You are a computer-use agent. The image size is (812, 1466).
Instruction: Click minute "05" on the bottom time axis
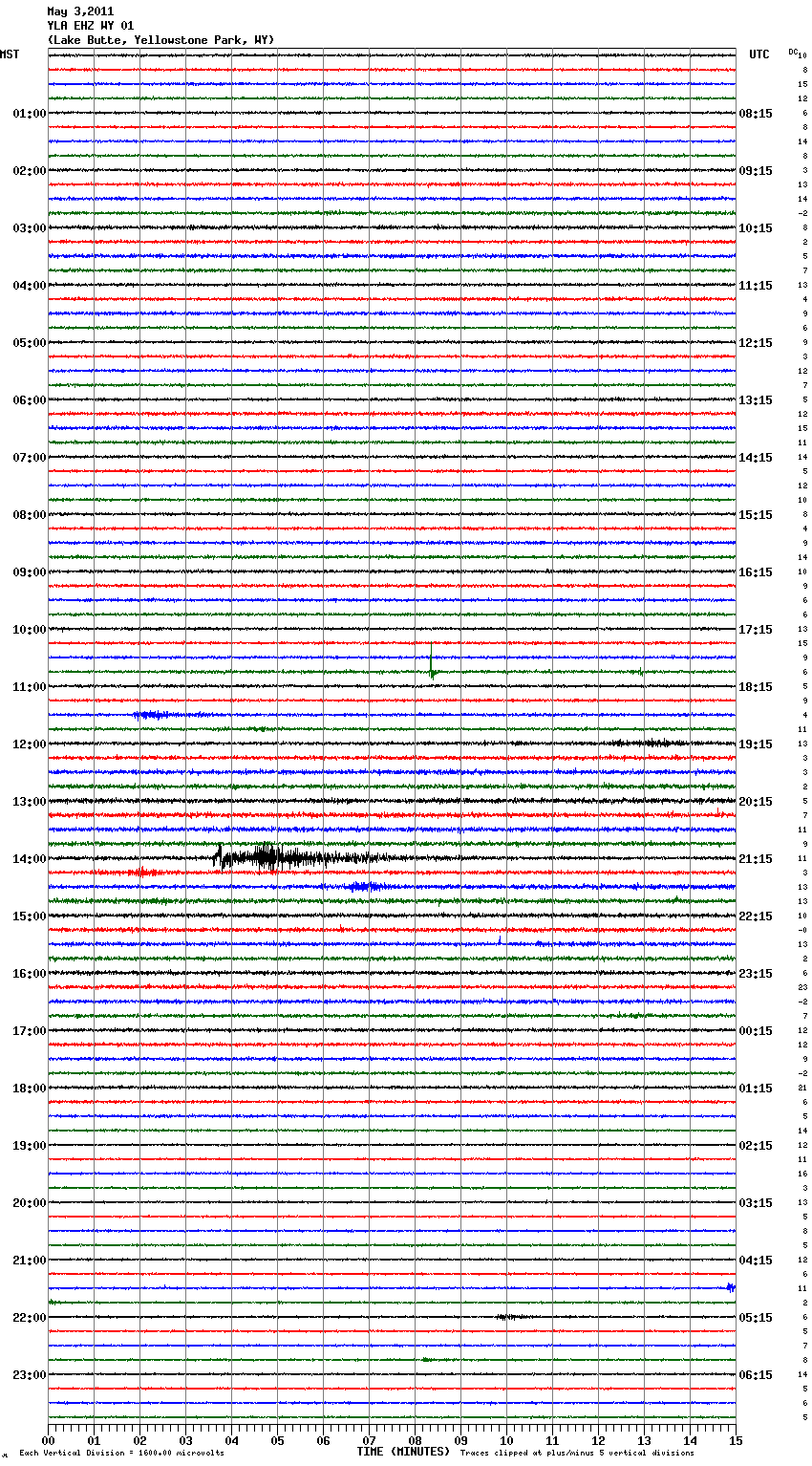click(x=277, y=1440)
